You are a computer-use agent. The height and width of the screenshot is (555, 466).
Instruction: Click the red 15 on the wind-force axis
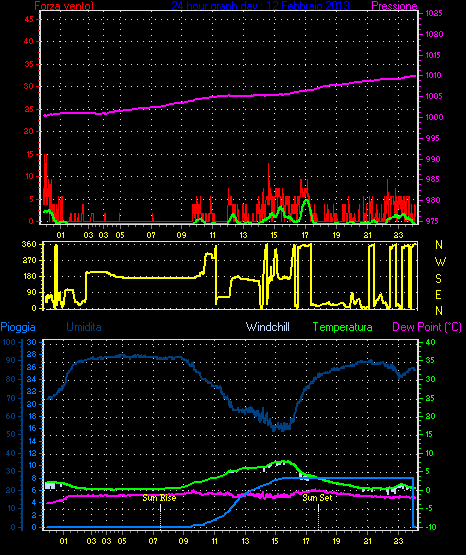point(29,154)
